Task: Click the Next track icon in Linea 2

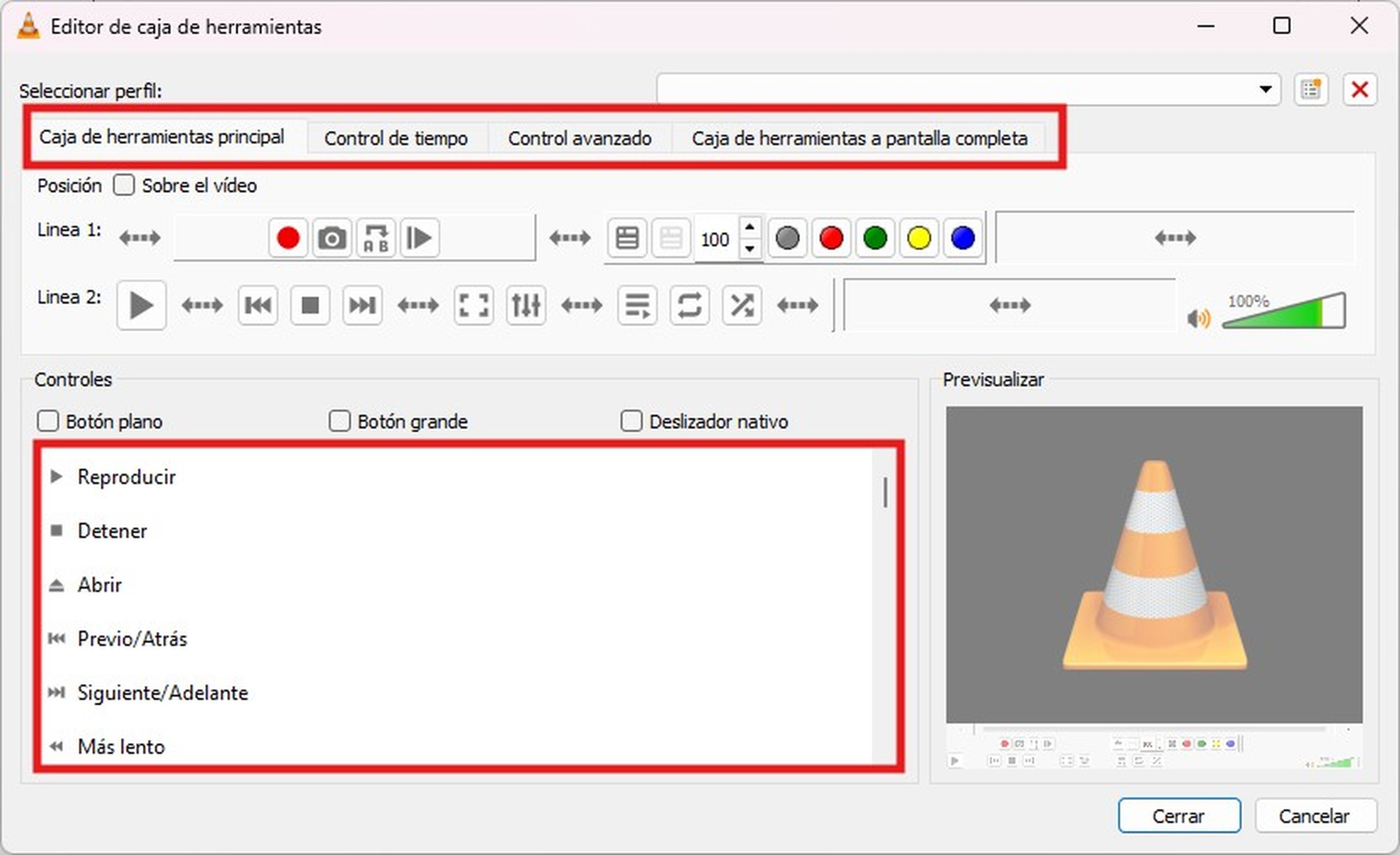Action: (362, 305)
